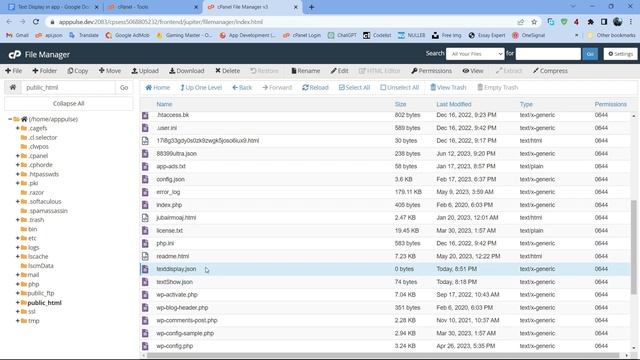Select the lscmData folder in tree
Image resolution: width=640 pixels, height=360 pixels.
pyautogui.click(x=40, y=266)
